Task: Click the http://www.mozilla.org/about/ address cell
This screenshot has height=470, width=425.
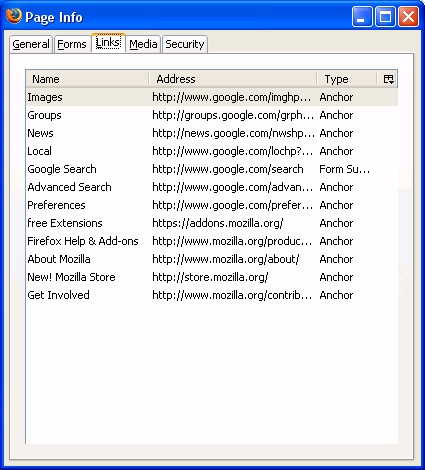Action: click(226, 259)
